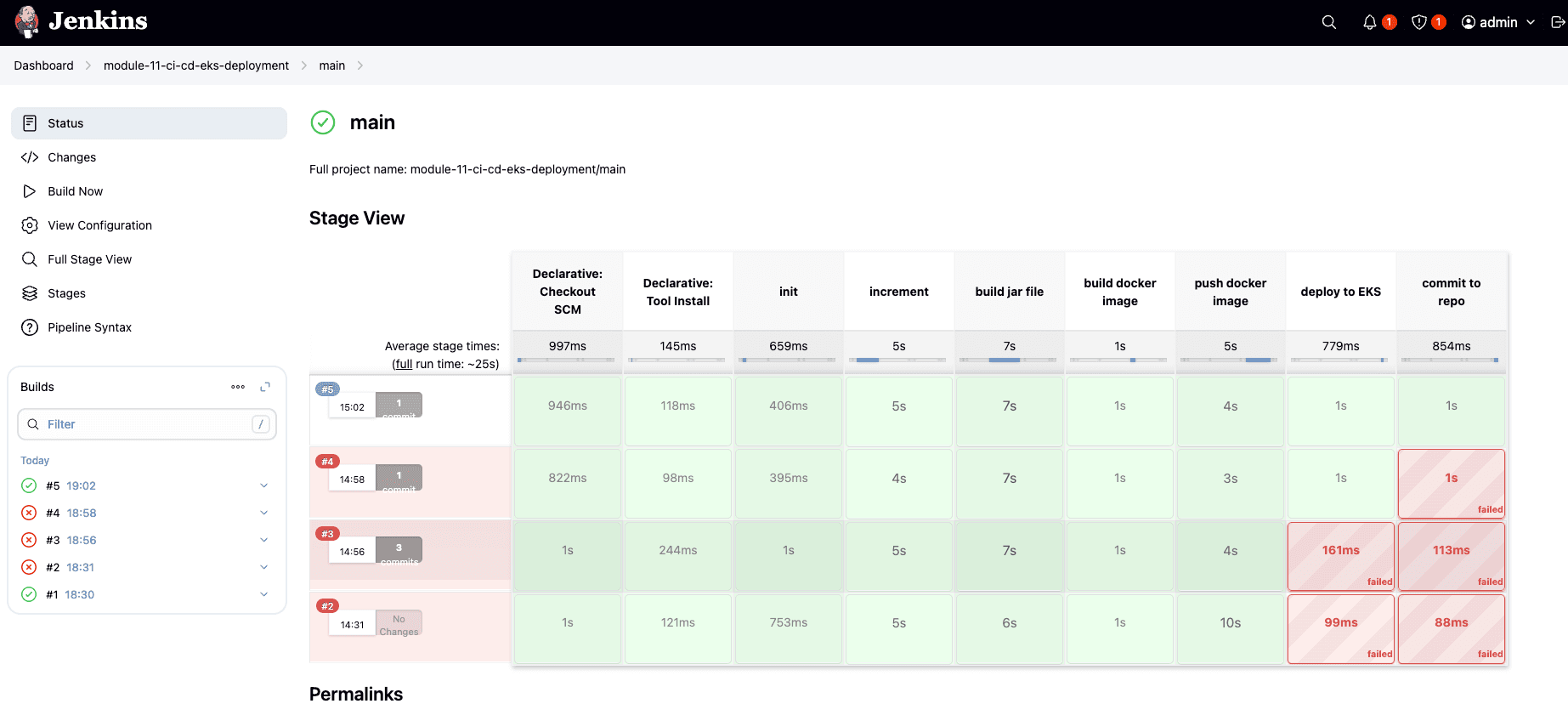The width and height of the screenshot is (1568, 715).
Task: Click the #5 badge in stage view
Action: (327, 389)
